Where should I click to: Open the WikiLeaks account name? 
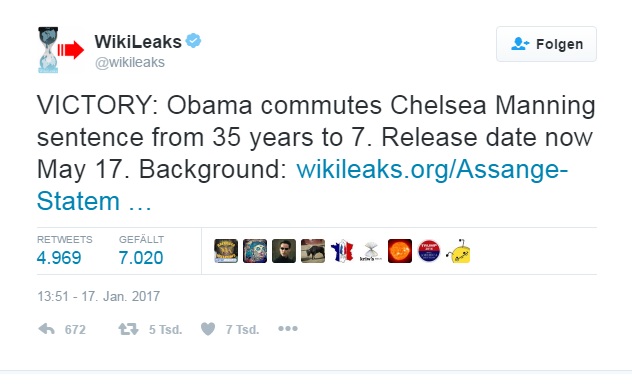tap(138, 42)
